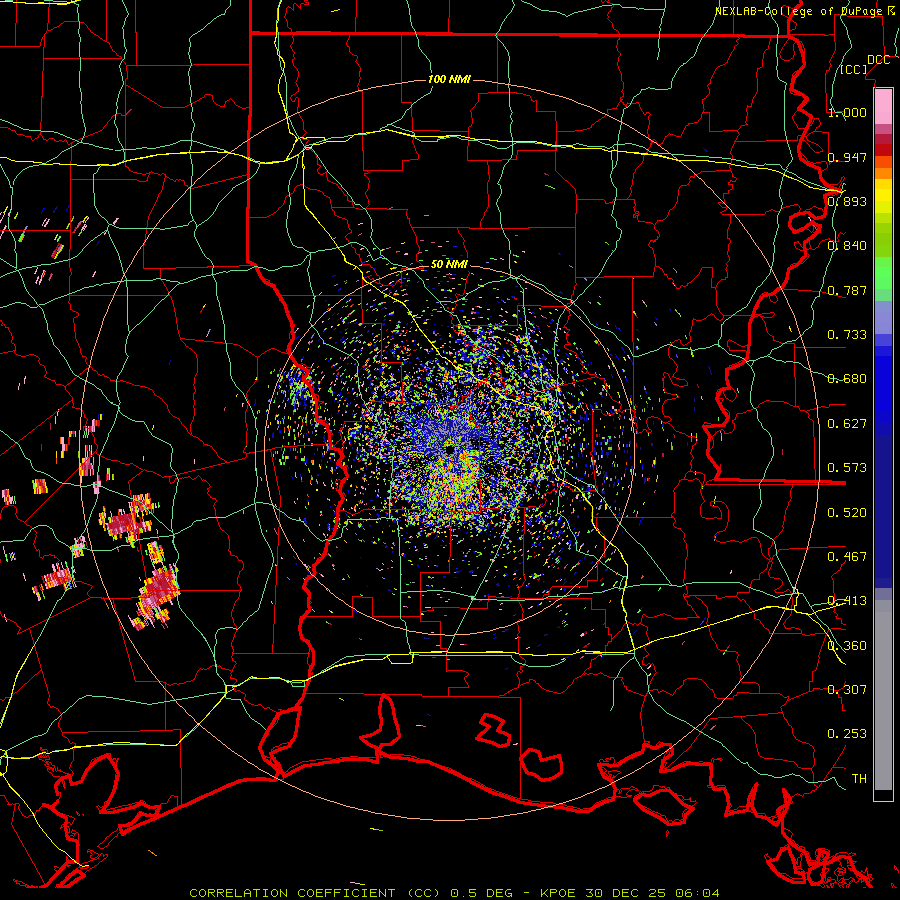This screenshot has height=900, width=900.
Task: Select the 0.680 color scale value
Action: pos(847,379)
